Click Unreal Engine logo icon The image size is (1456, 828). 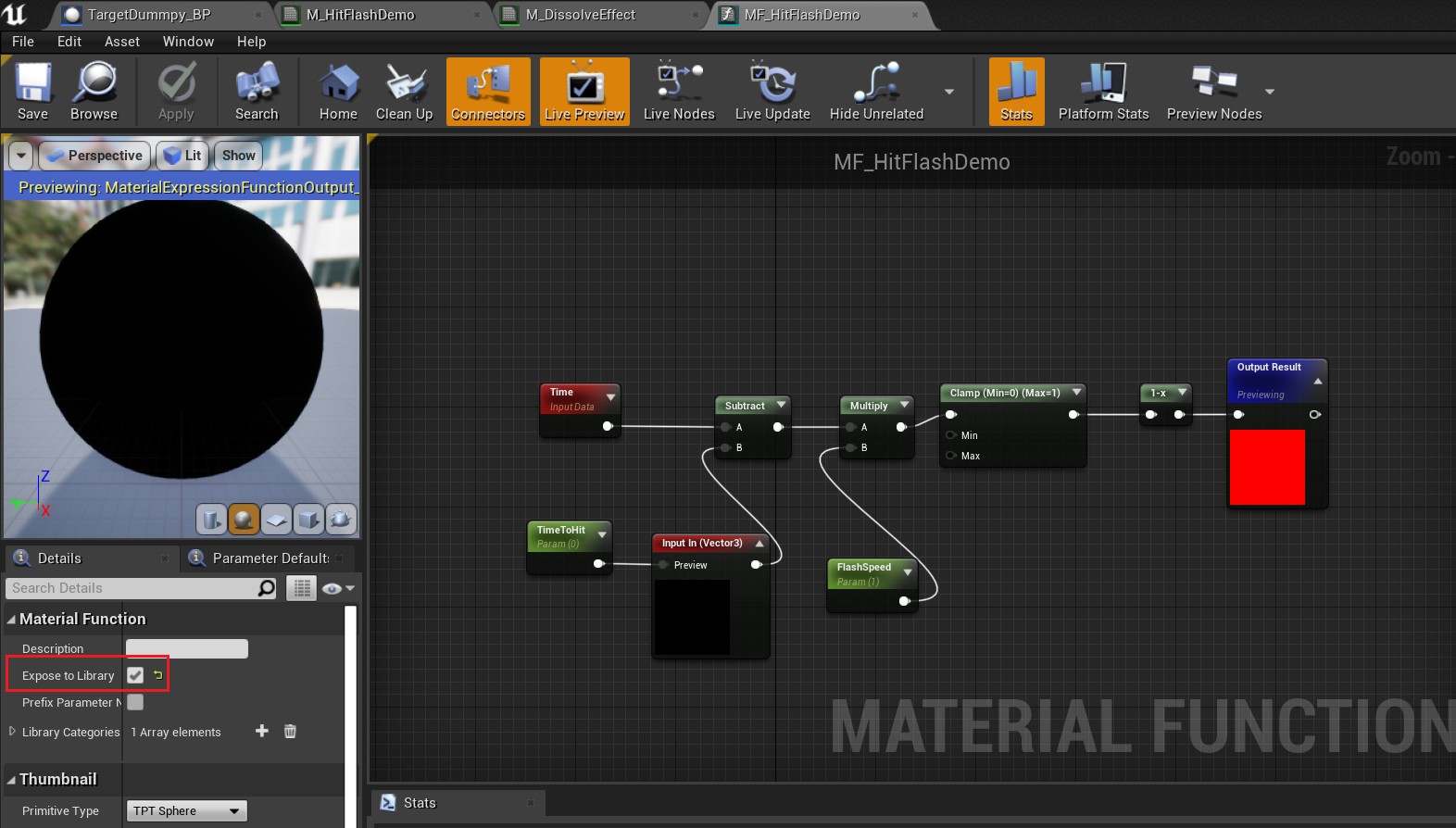[x=15, y=14]
